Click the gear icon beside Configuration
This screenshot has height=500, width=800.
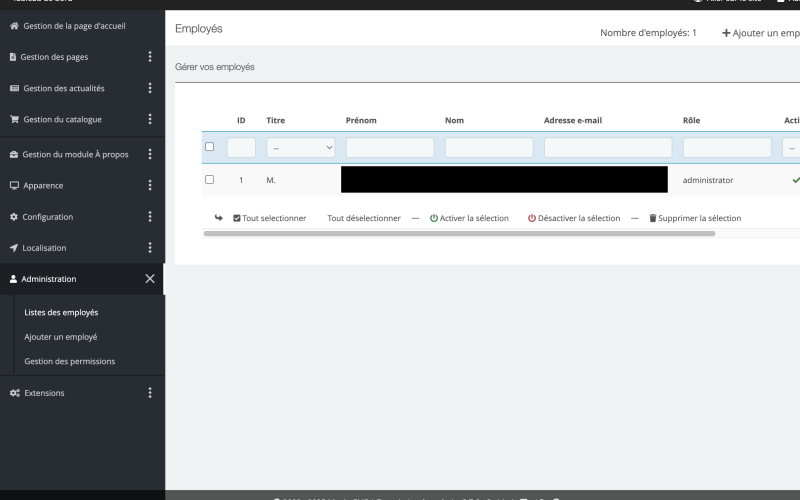tap(14, 217)
